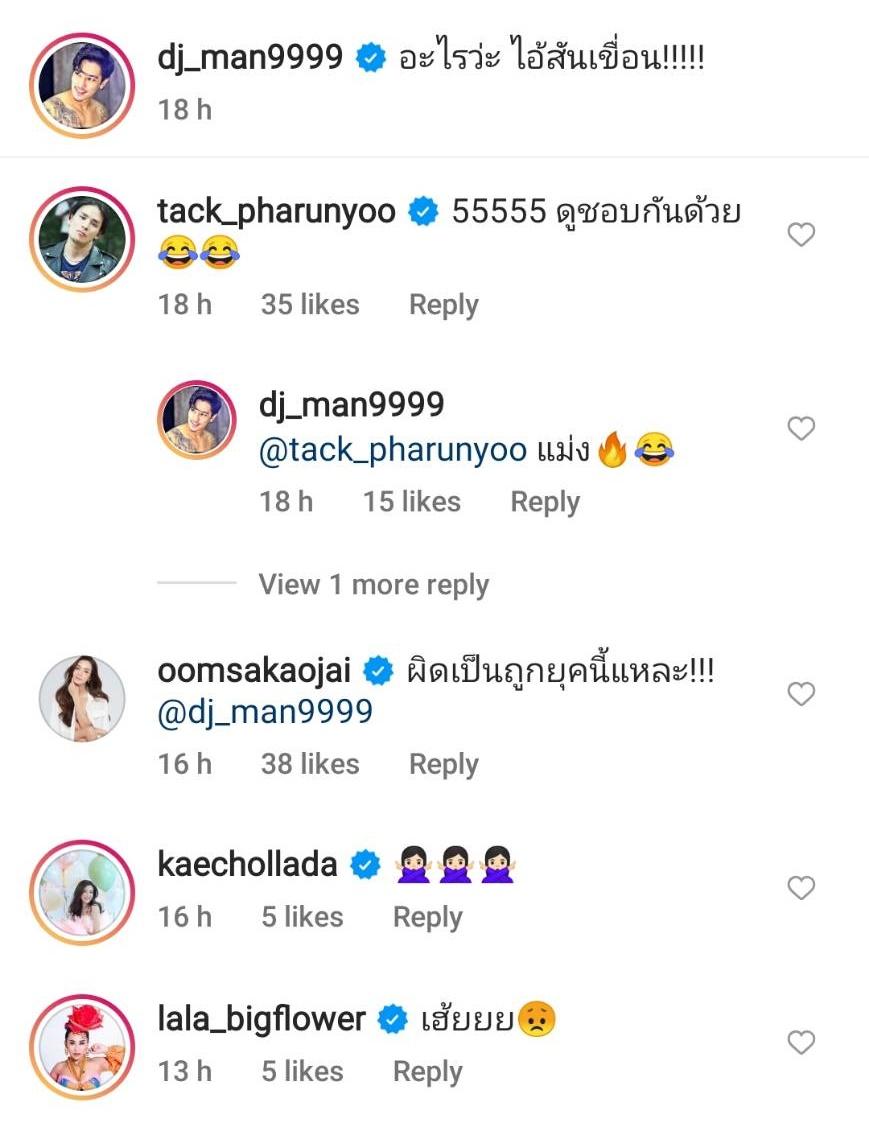Viewport: 869px width, 1124px height.
Task: Expand View 1 more reply
Action: 373,585
